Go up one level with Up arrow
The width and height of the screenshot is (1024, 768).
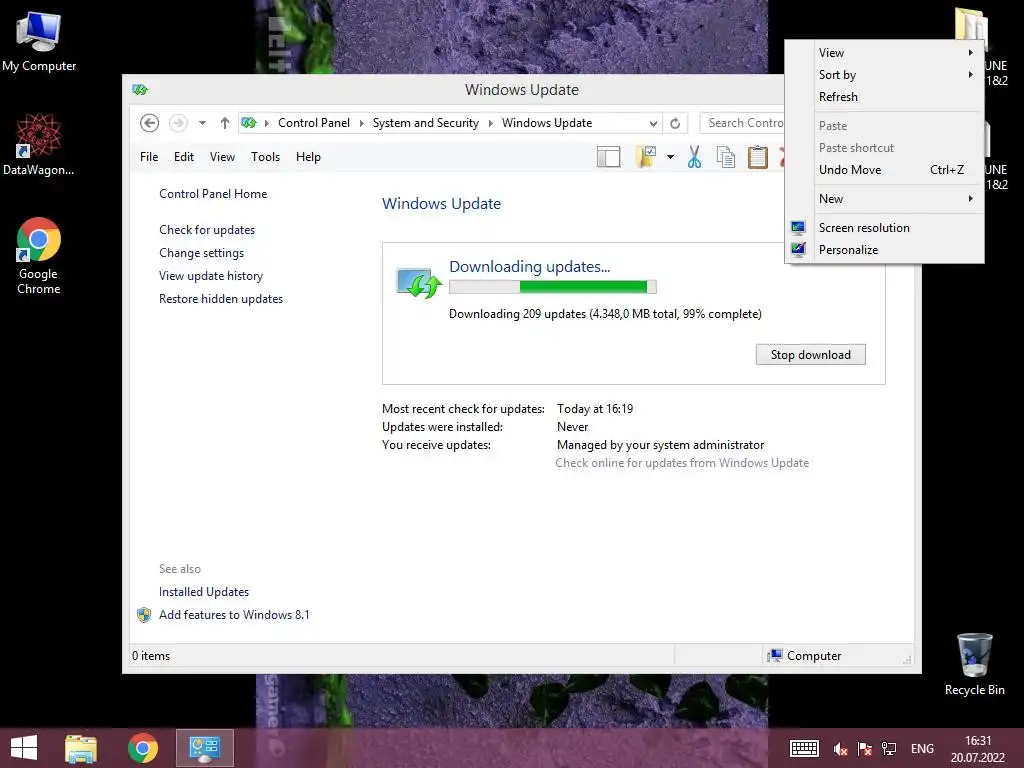[x=225, y=123]
